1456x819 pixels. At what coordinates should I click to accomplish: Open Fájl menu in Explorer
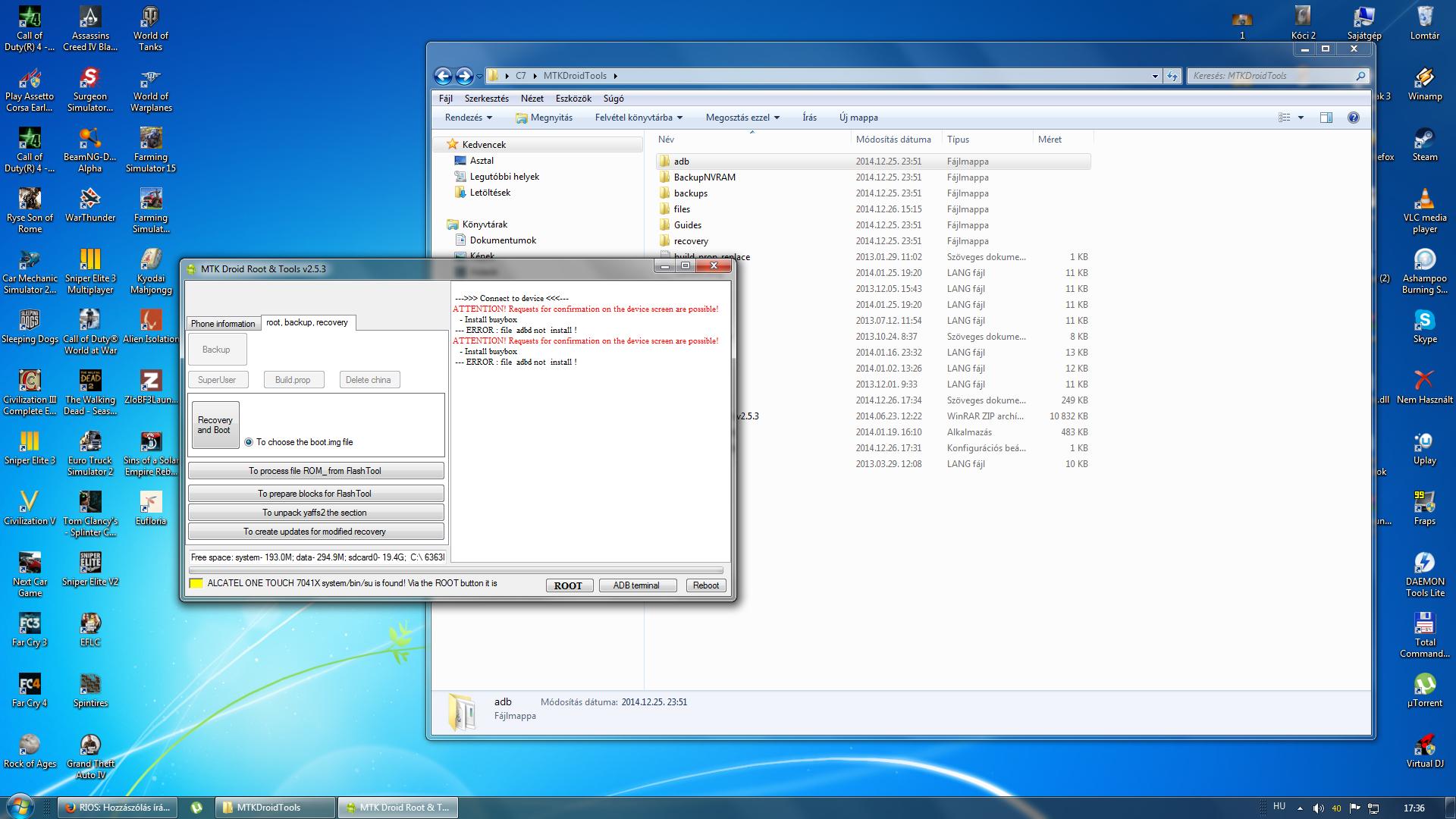click(446, 99)
